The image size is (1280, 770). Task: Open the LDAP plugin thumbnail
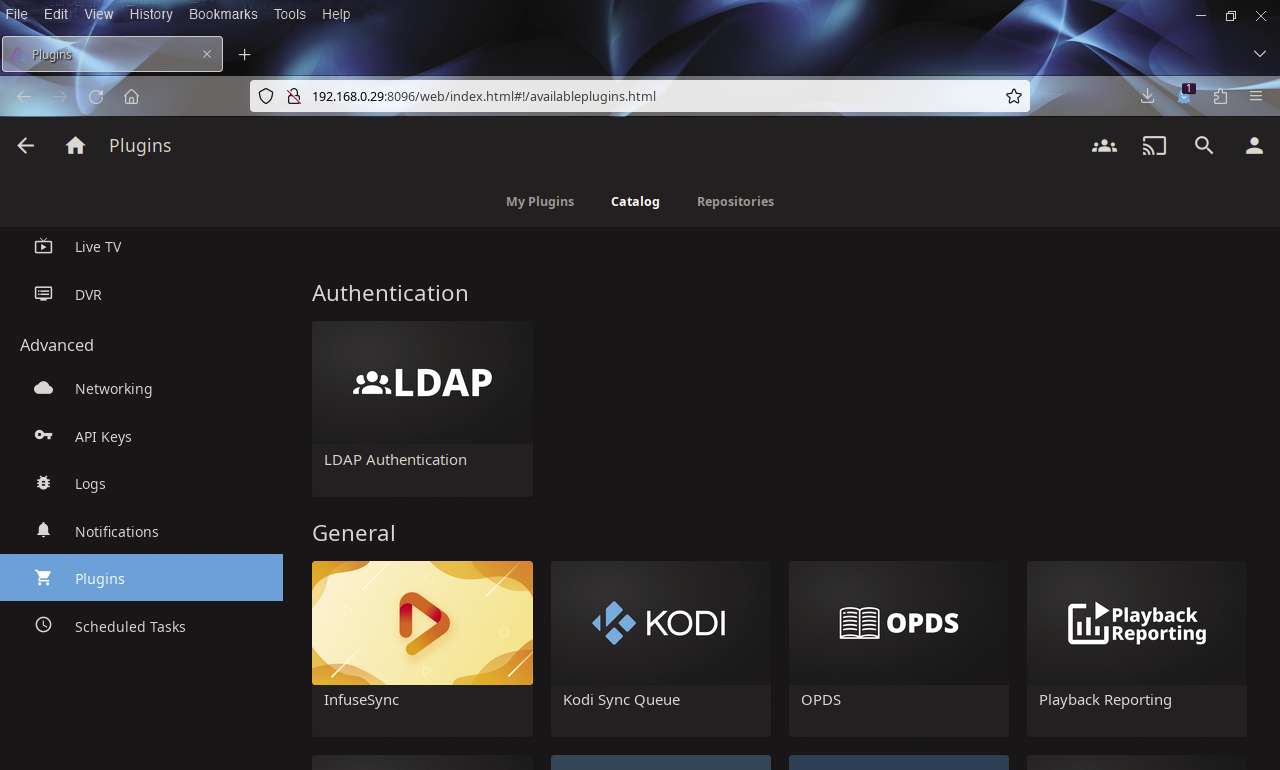tap(422, 383)
